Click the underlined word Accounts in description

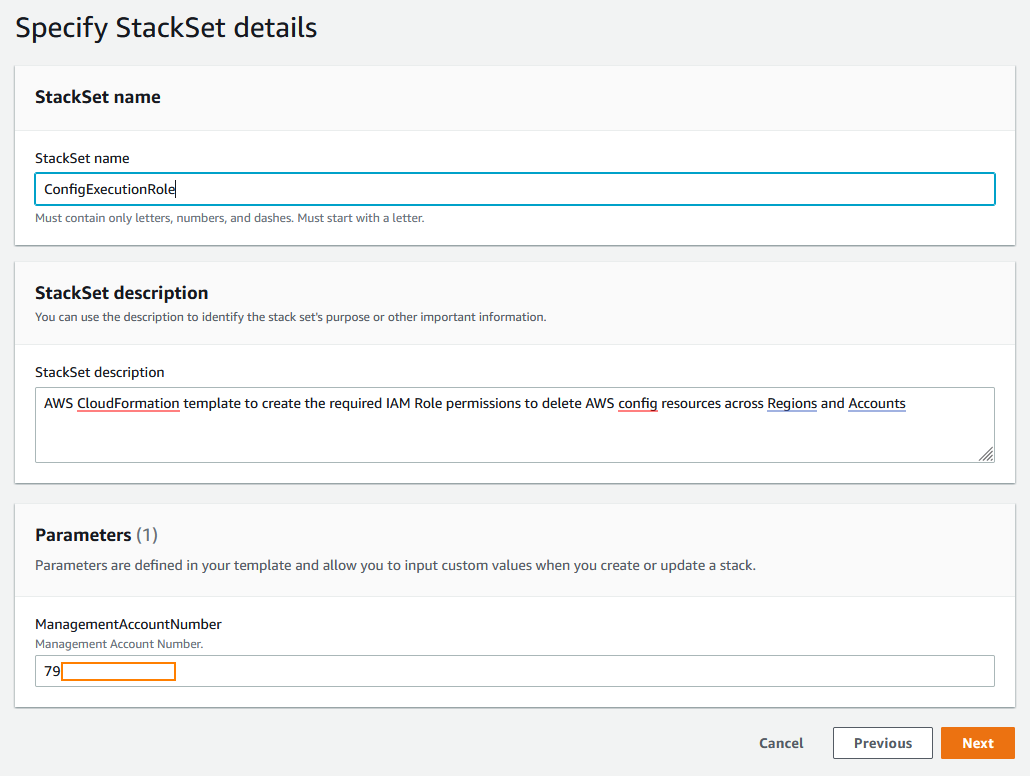point(877,403)
